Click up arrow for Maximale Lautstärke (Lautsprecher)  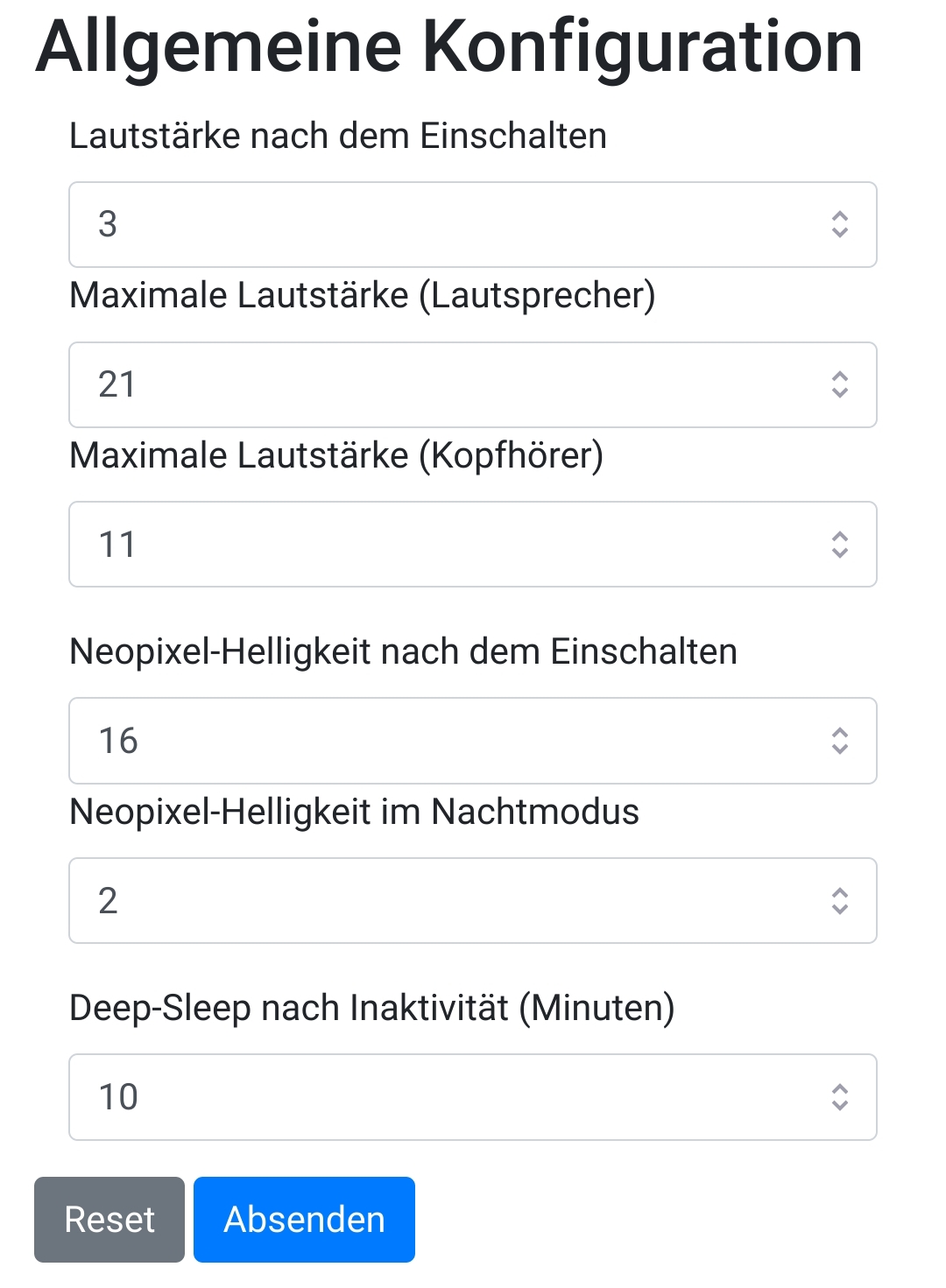pos(840,376)
